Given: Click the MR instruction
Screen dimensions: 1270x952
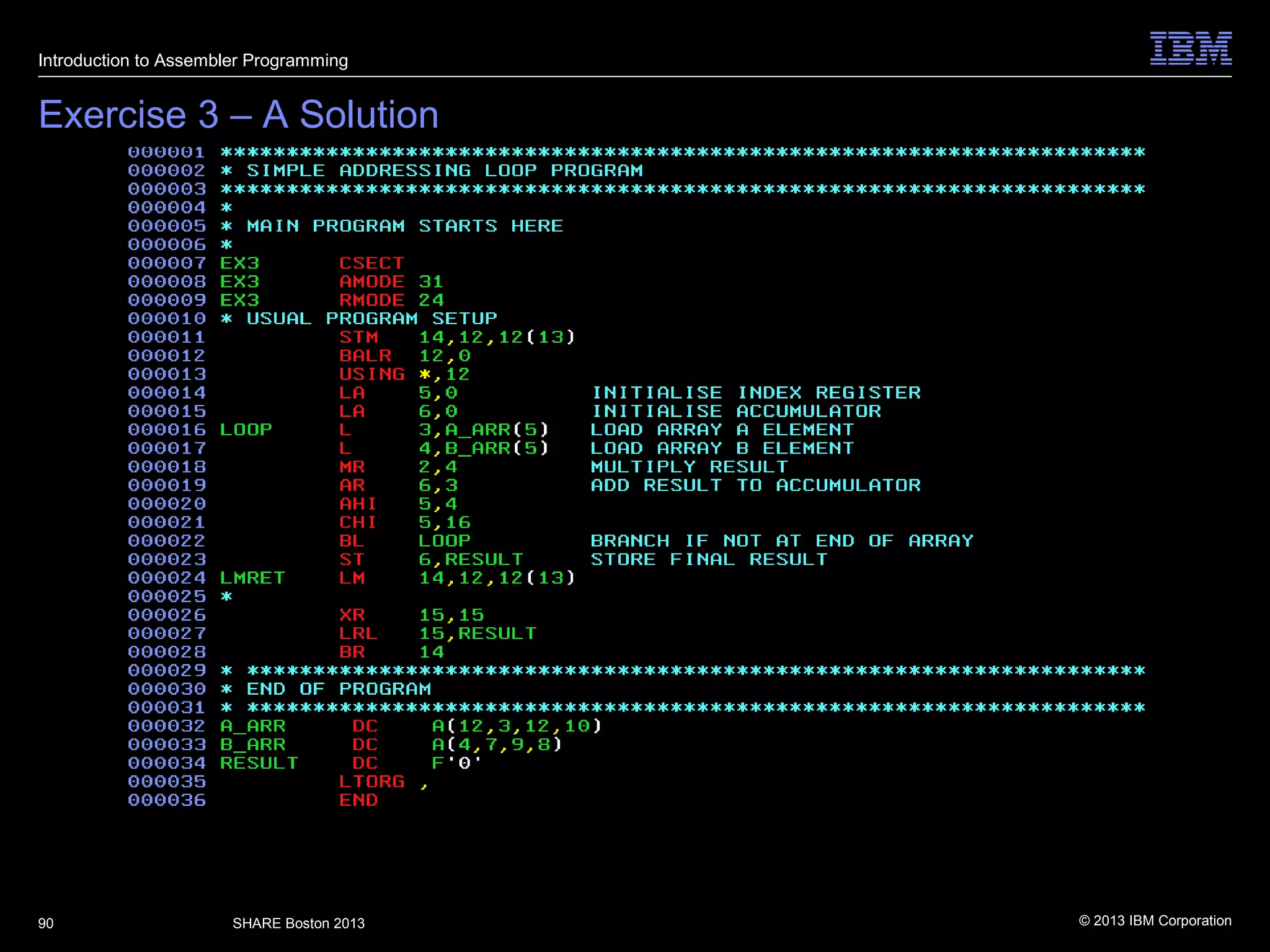Looking at the screenshot, I should [352, 467].
